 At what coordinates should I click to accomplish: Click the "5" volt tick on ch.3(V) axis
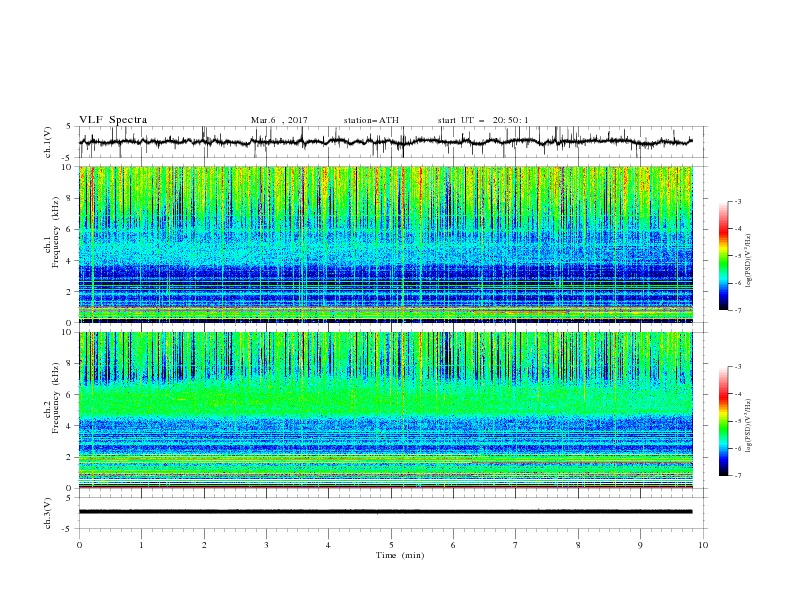point(70,498)
